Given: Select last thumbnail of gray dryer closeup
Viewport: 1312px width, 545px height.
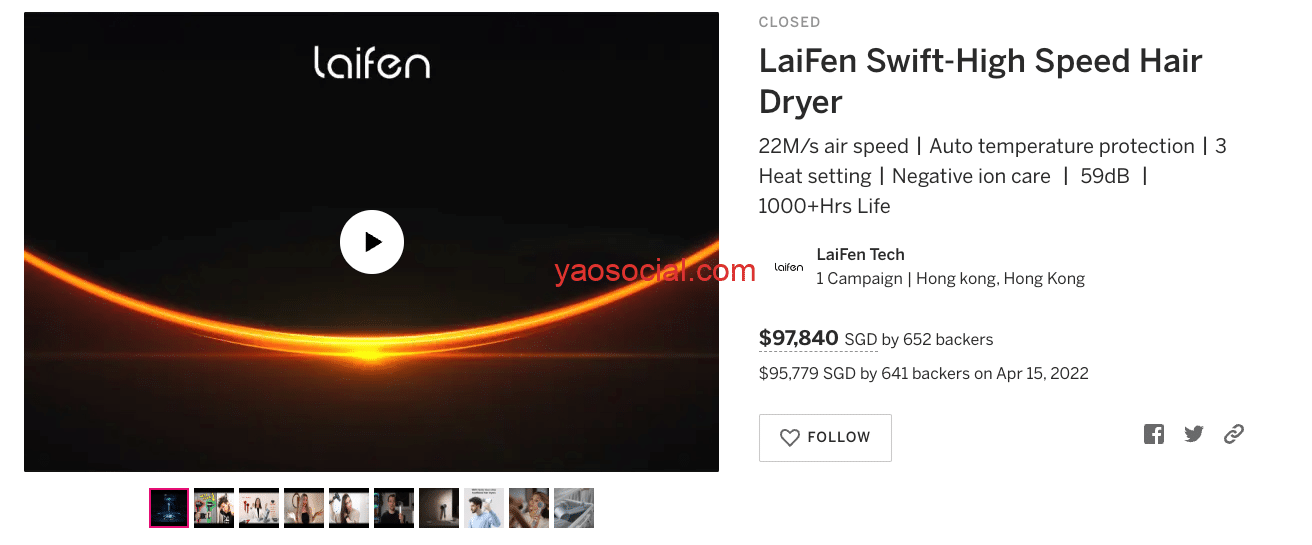Looking at the screenshot, I should 574,508.
